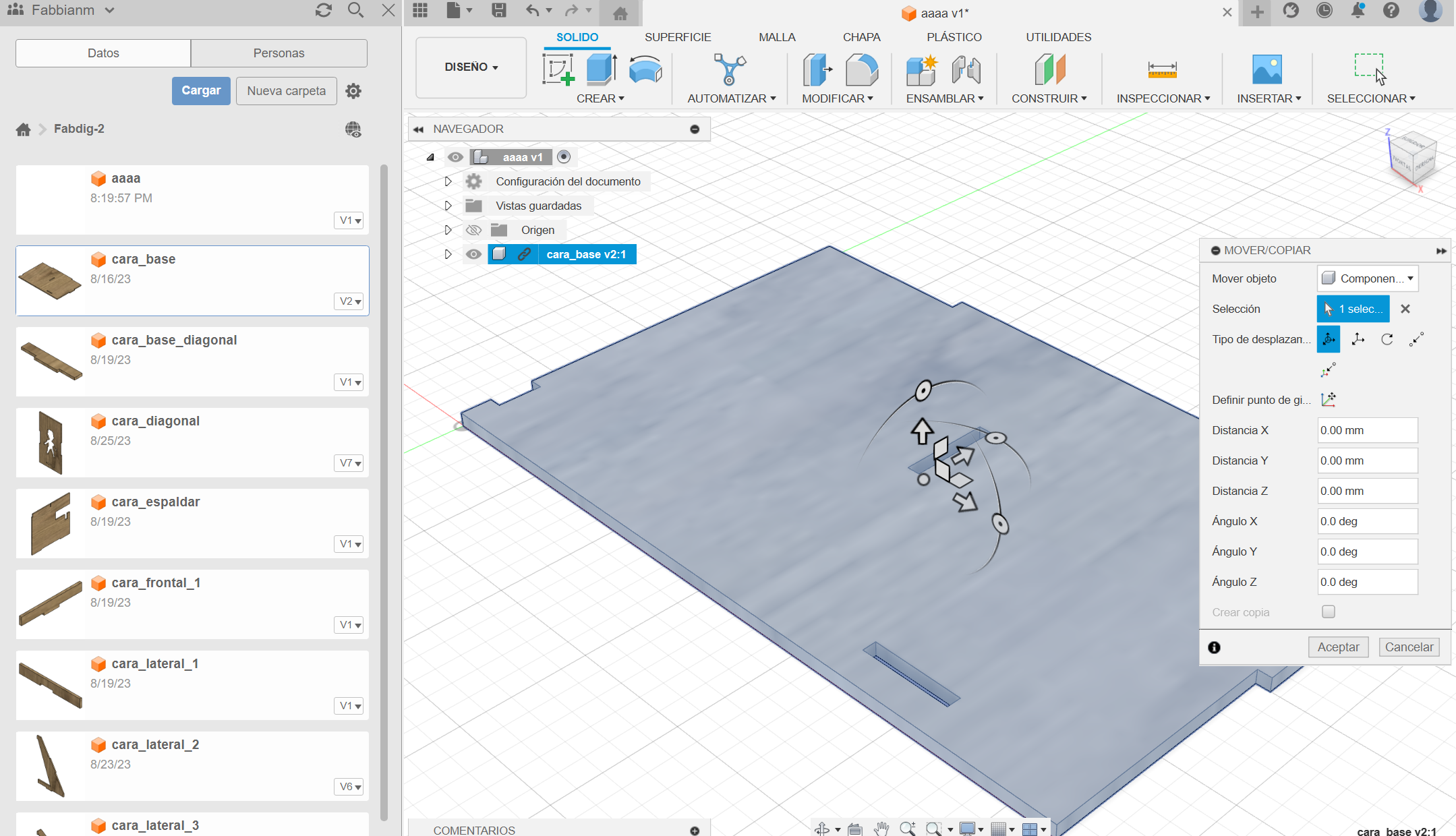The image size is (1456, 836).
Task: Switch to the SUPERFICIE tab
Action: [677, 37]
